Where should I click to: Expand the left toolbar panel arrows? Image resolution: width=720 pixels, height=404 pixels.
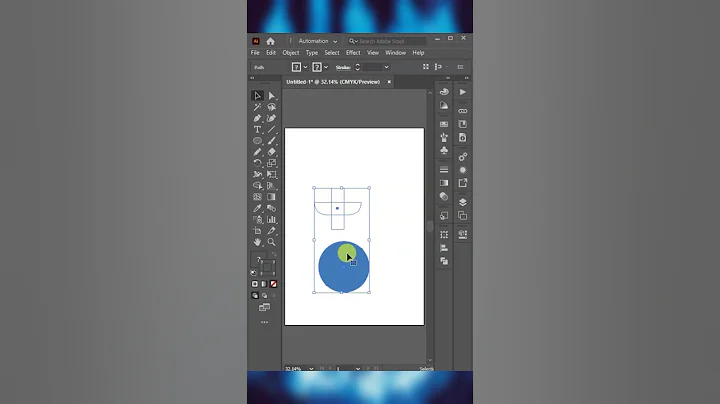coord(252,78)
